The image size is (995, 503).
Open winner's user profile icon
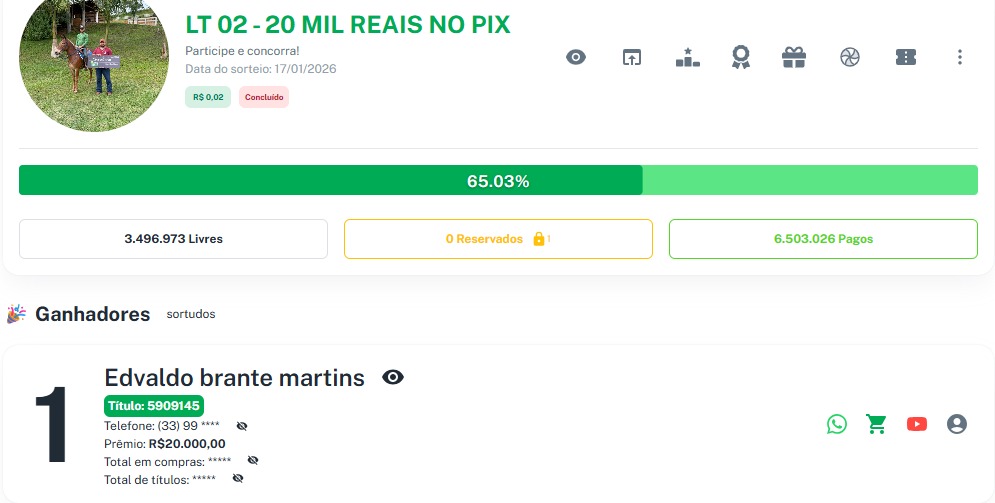click(x=957, y=424)
